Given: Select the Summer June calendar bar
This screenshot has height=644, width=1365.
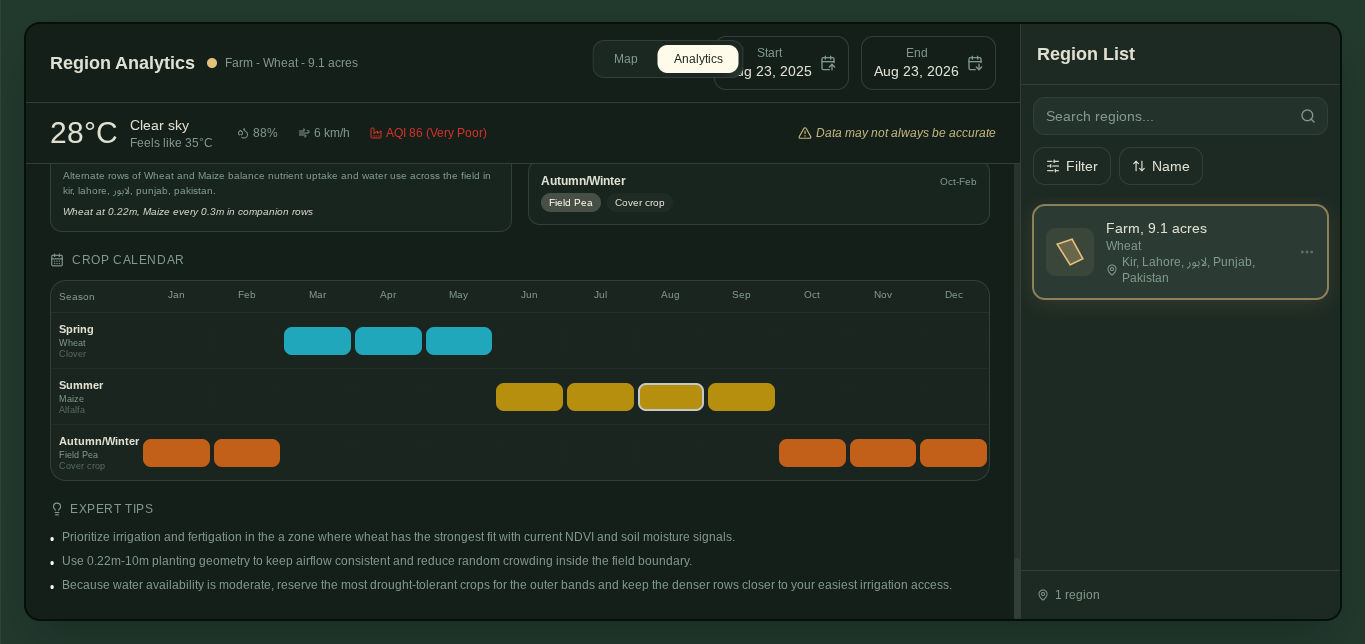Looking at the screenshot, I should [529, 397].
